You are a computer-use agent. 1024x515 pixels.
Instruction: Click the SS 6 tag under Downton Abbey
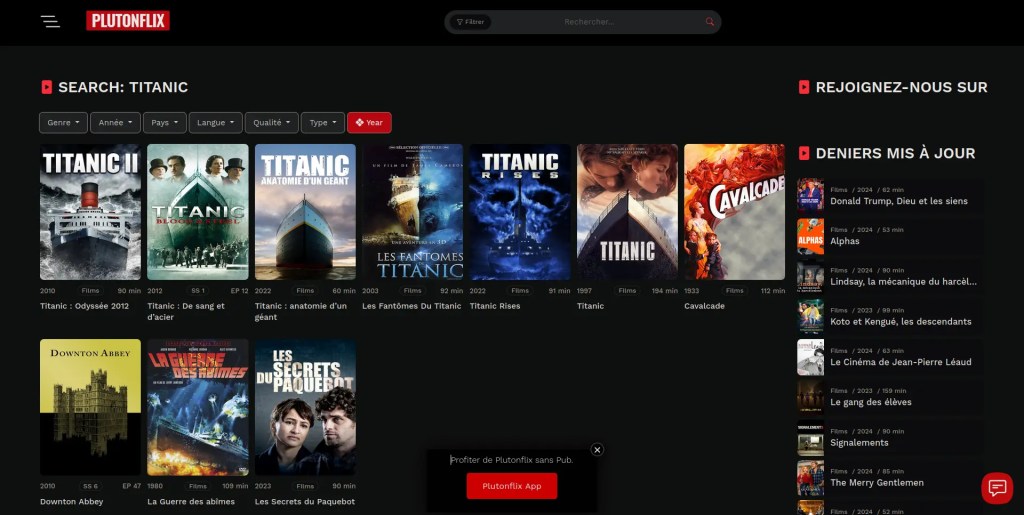pos(90,486)
